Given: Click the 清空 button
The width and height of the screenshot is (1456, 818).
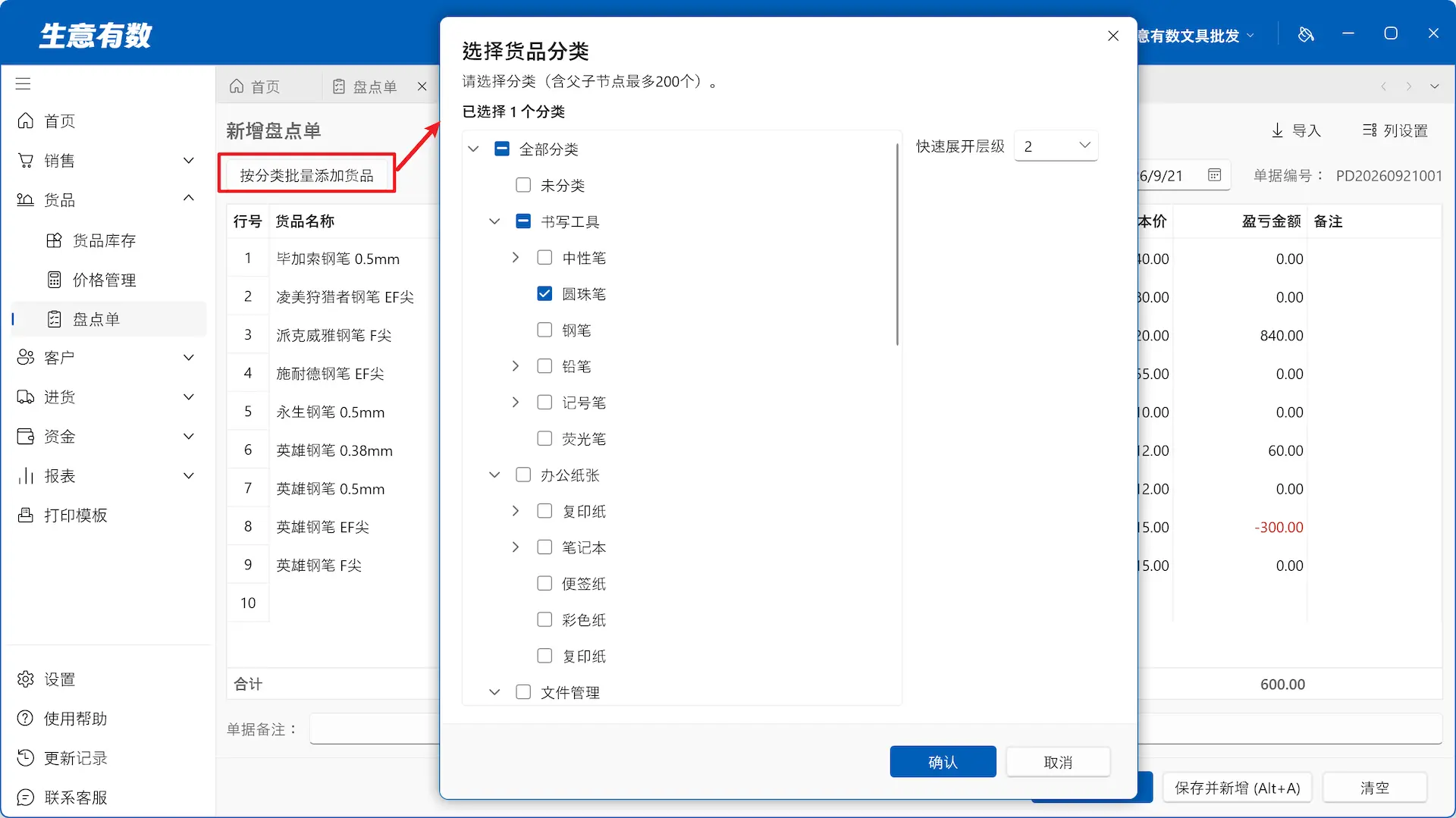Looking at the screenshot, I should (1374, 788).
